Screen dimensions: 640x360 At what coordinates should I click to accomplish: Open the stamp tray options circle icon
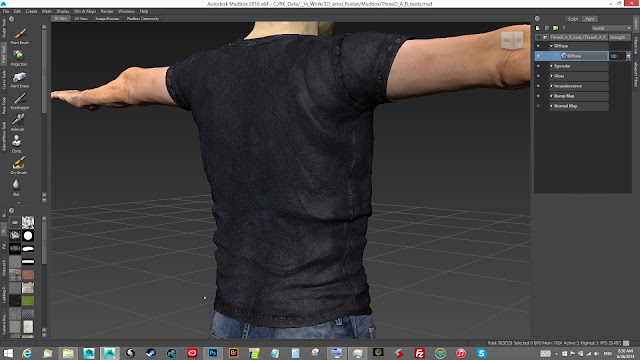pyautogui.click(x=11, y=211)
